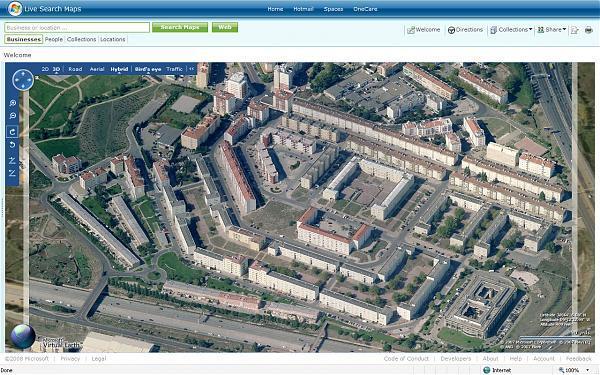Enable Bird's eye view
The image size is (600, 375).
(148, 69)
